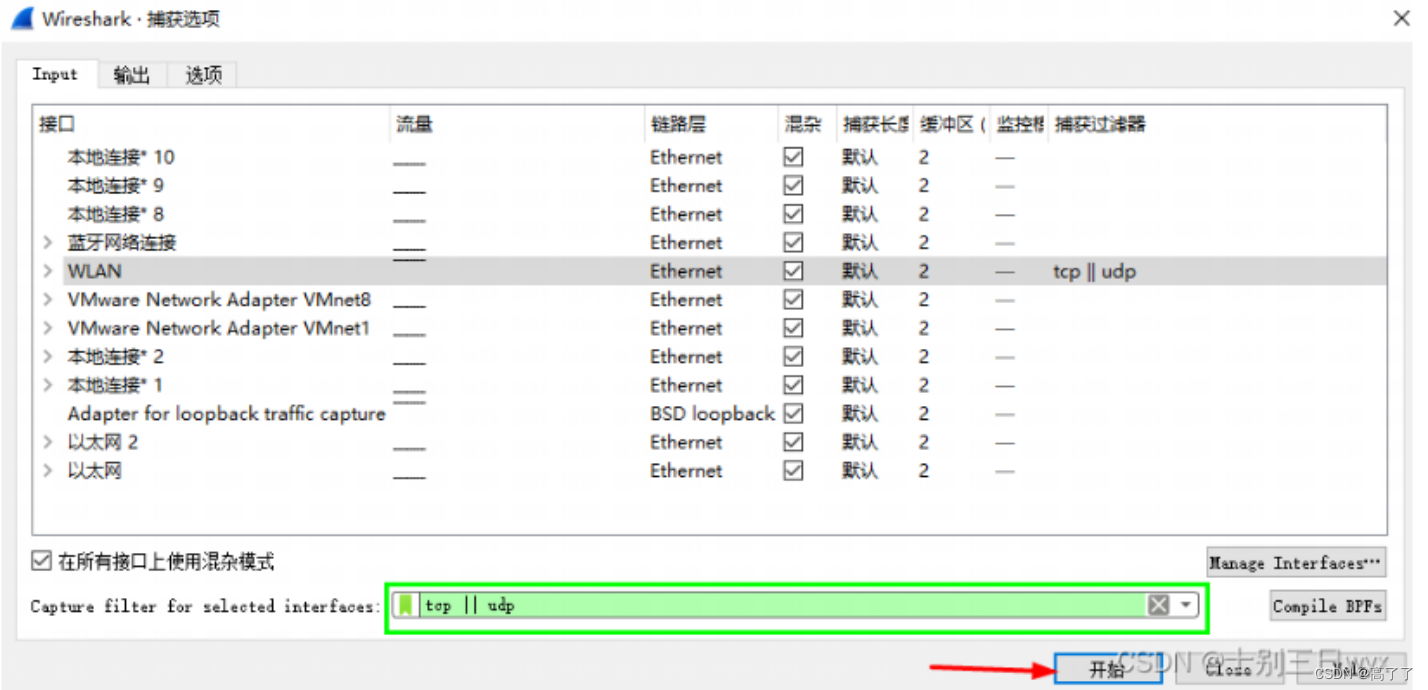
Task: Toggle promiscuous checkbox for 以太网 2
Action: tap(793, 442)
